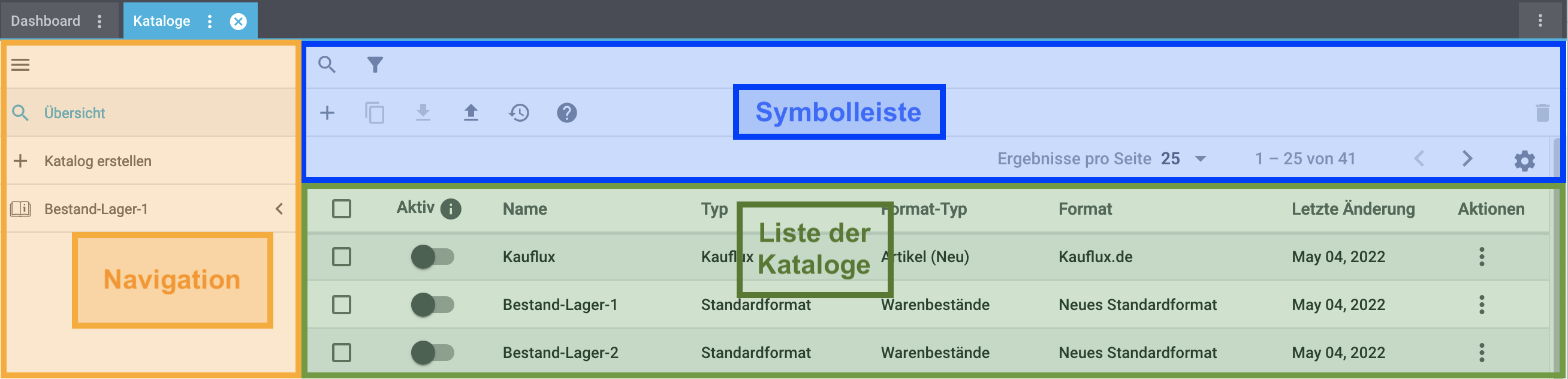Toggle the hamburger navigation menu
This screenshot has width=1568, height=379.
pos(20,65)
